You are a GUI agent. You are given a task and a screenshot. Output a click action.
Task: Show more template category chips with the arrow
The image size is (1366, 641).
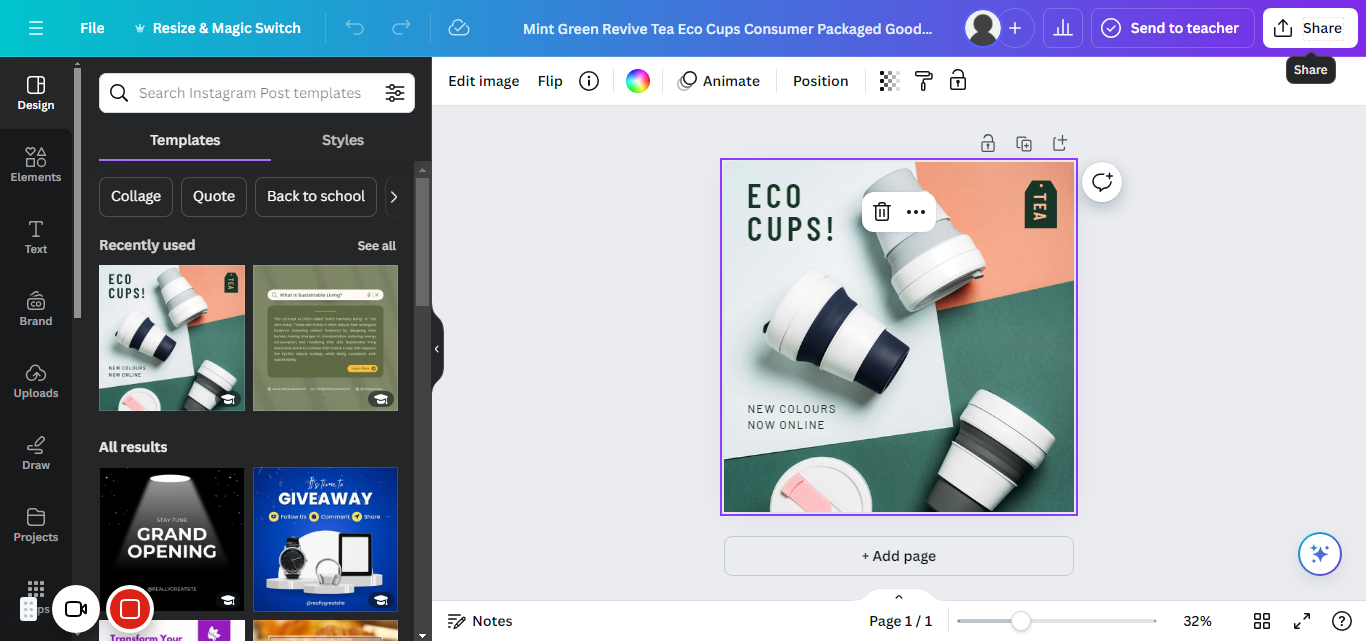click(x=393, y=197)
